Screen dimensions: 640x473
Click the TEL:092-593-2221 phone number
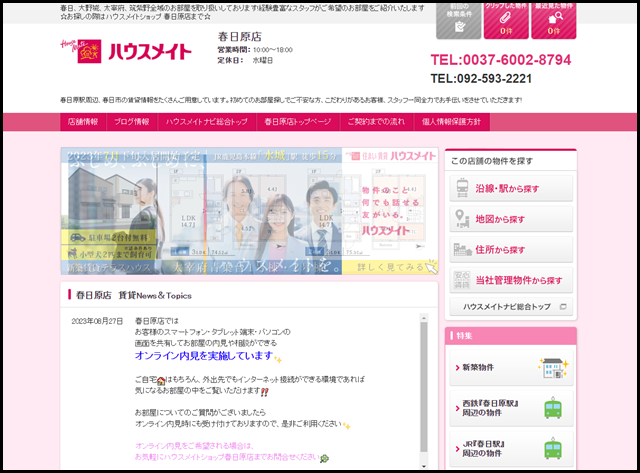point(481,78)
